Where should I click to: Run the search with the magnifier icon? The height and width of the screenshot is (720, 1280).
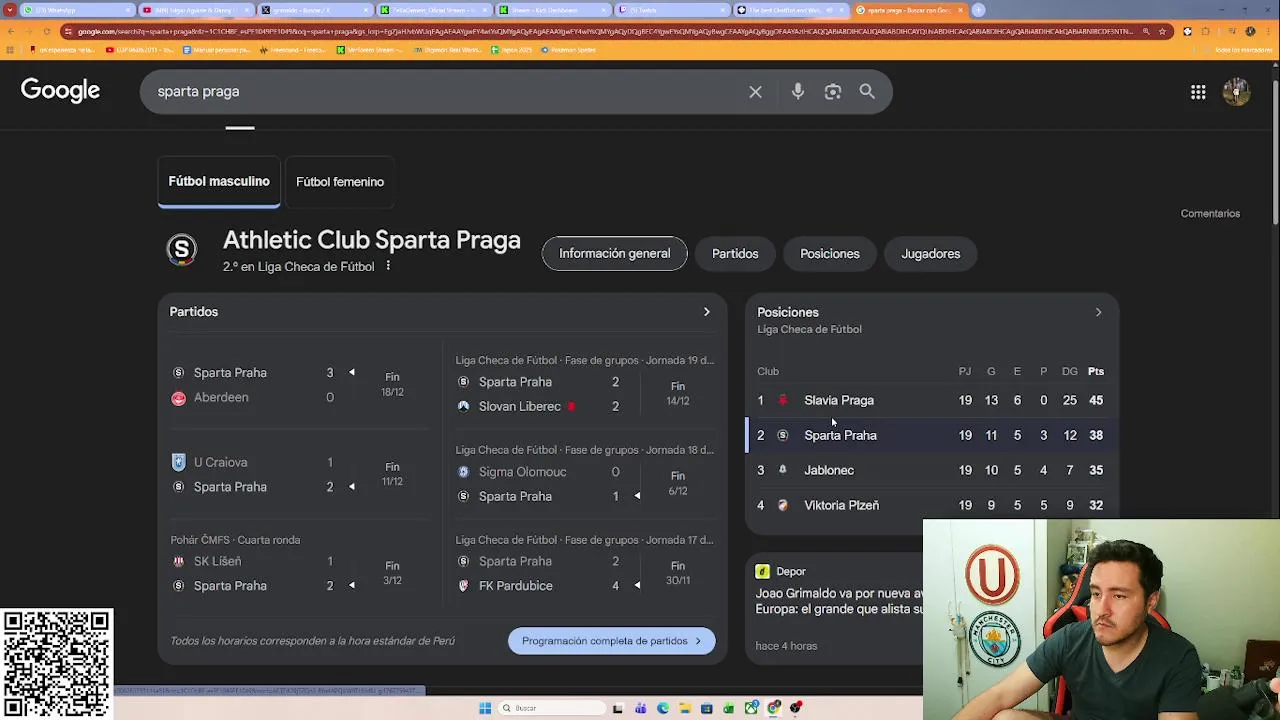click(867, 92)
